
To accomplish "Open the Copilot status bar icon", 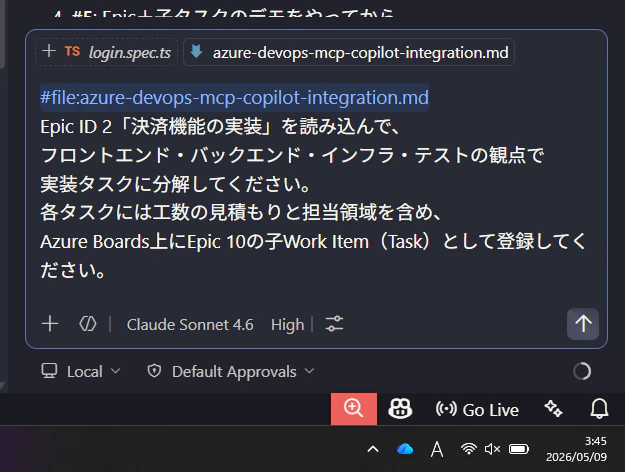I will (x=400, y=409).
